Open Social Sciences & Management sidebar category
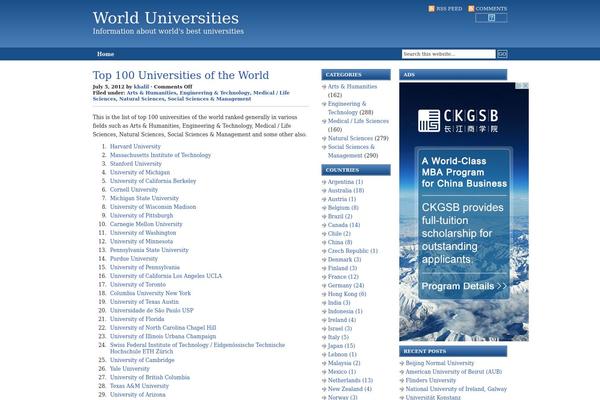 [x=351, y=151]
